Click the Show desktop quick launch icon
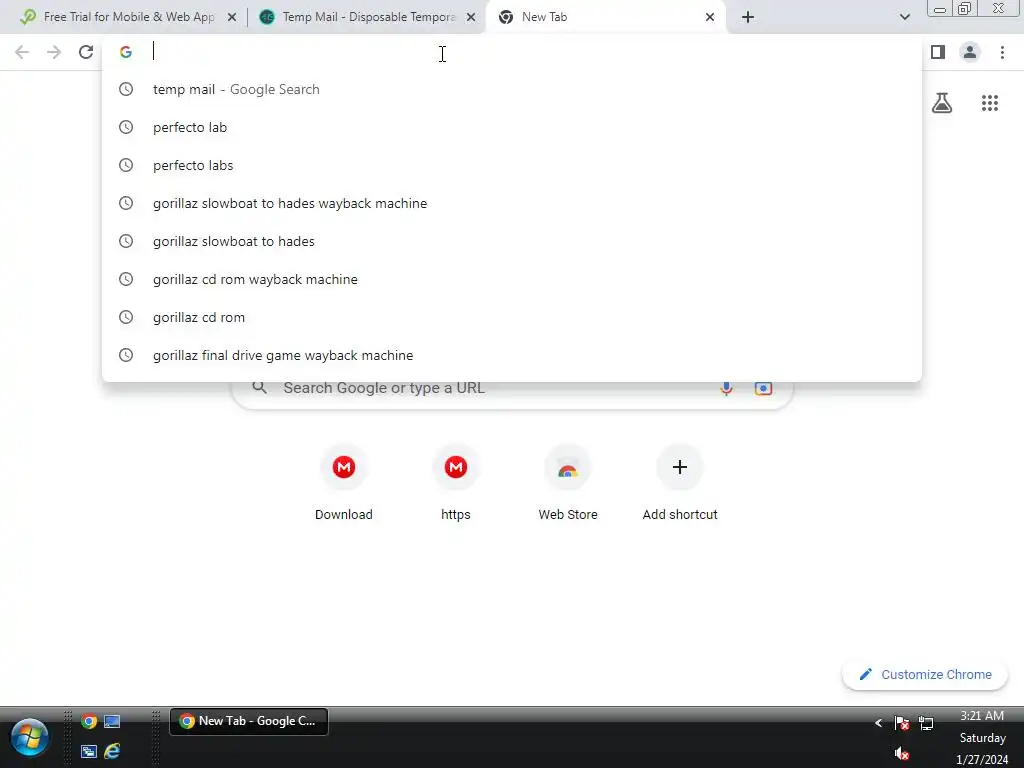The width and height of the screenshot is (1024, 768). (x=112, y=722)
